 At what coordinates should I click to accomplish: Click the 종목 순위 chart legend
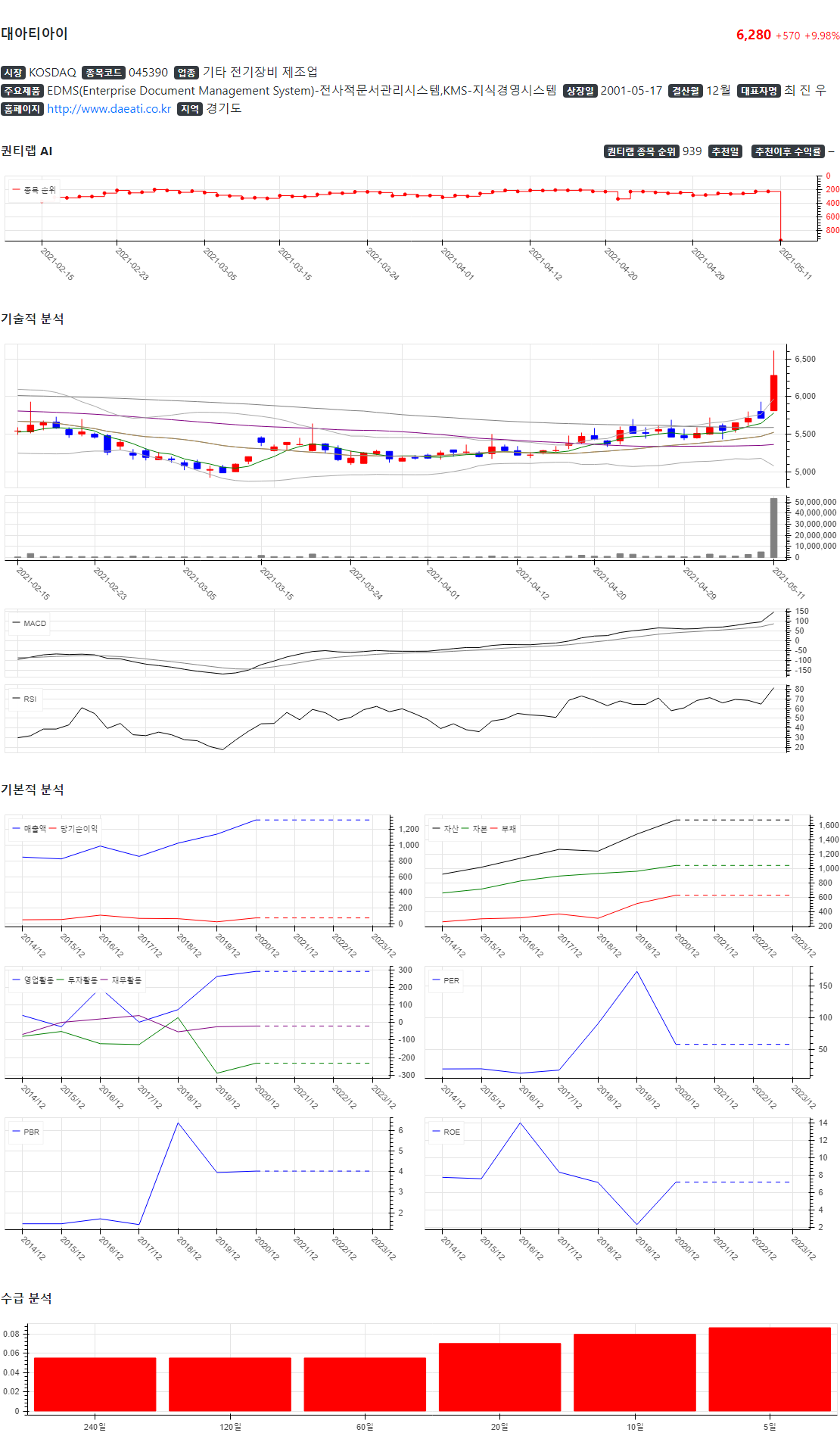coord(34,190)
